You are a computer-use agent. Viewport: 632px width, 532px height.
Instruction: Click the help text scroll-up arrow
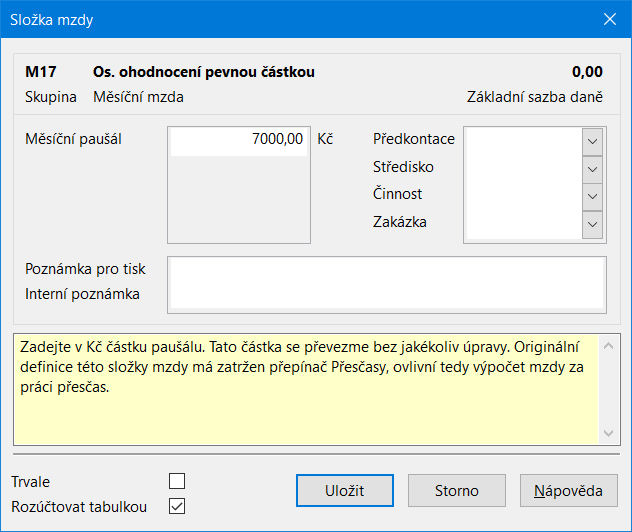(x=609, y=346)
